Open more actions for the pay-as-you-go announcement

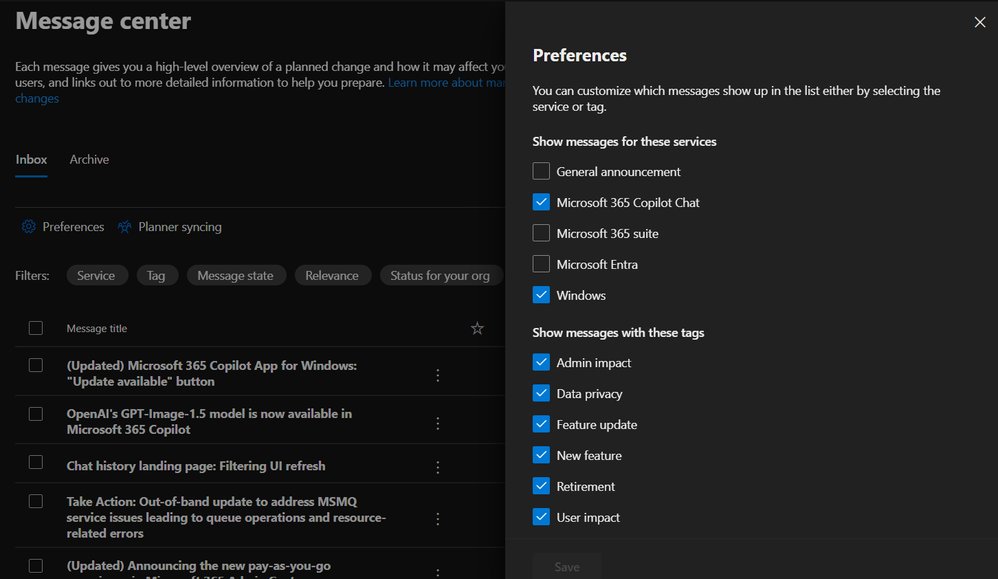coord(437,570)
